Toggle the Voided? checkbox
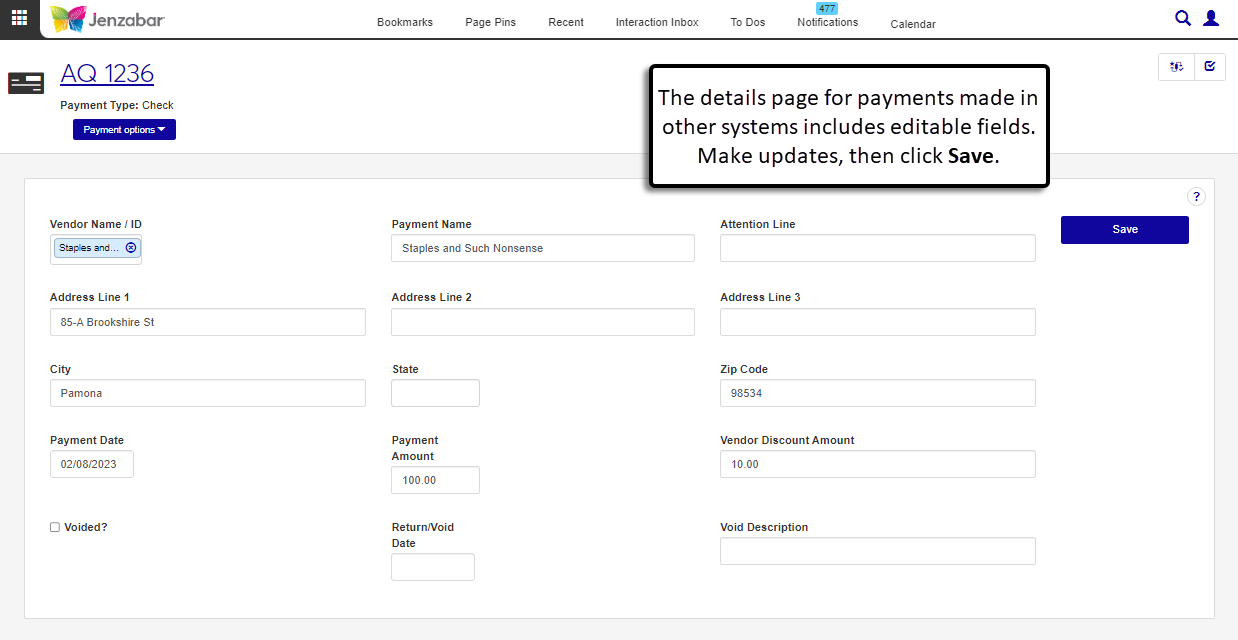1238x640 pixels. (x=55, y=527)
